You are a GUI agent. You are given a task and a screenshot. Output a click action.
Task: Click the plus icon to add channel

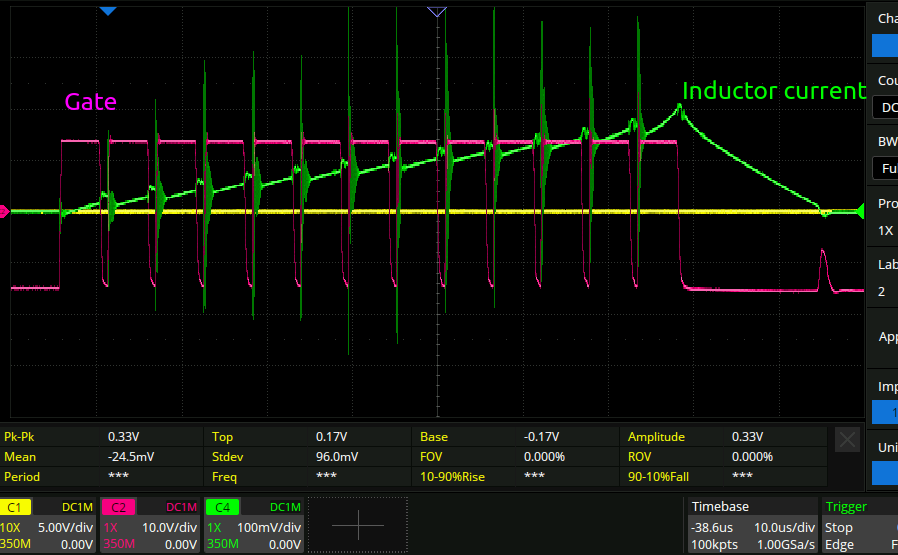pyautogui.click(x=357, y=524)
